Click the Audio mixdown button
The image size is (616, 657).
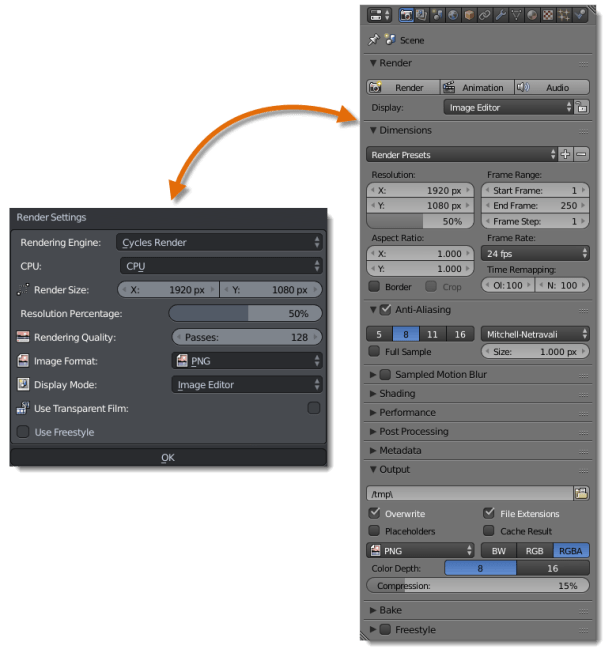tap(552, 87)
